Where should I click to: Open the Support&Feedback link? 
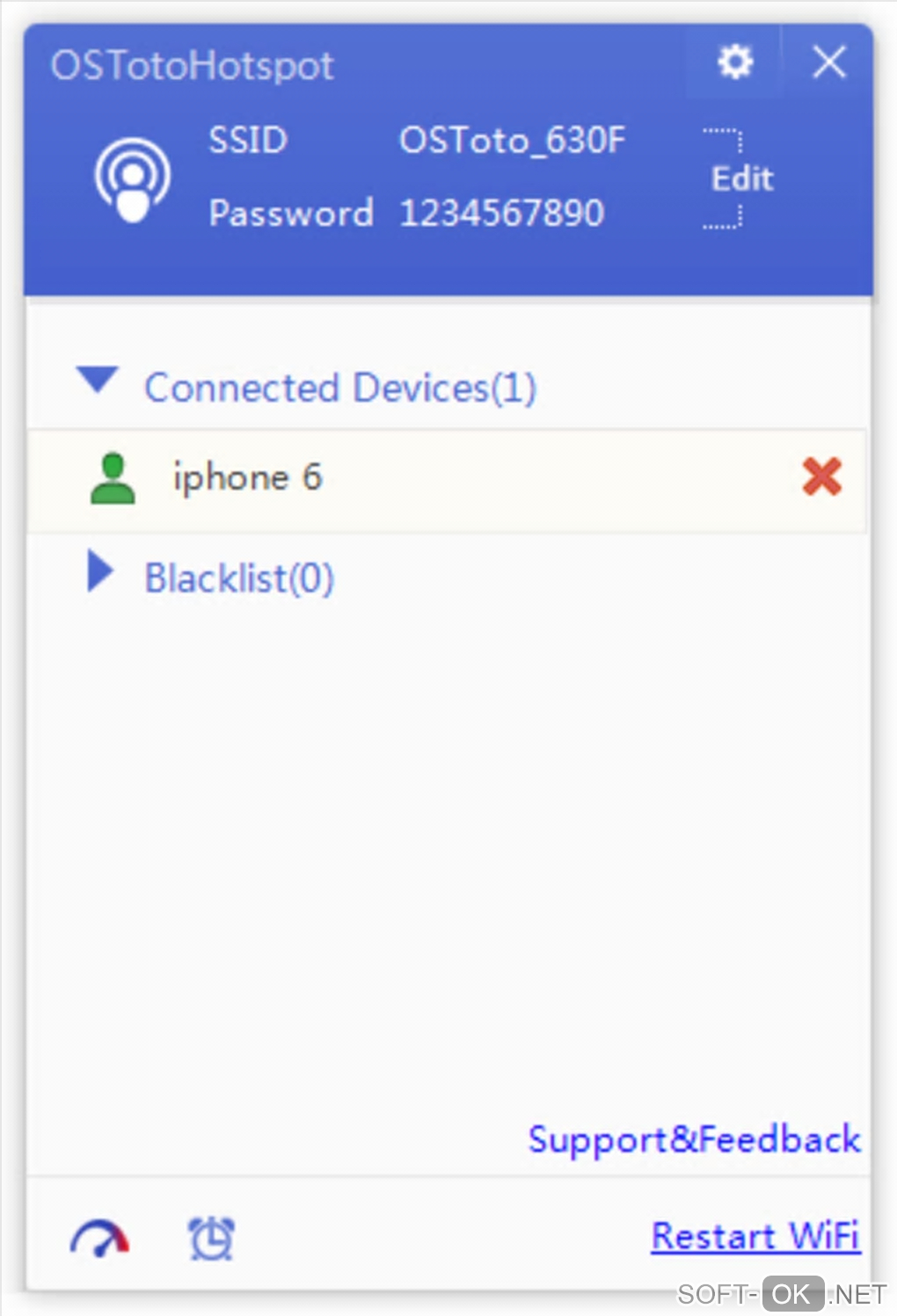pos(694,1139)
